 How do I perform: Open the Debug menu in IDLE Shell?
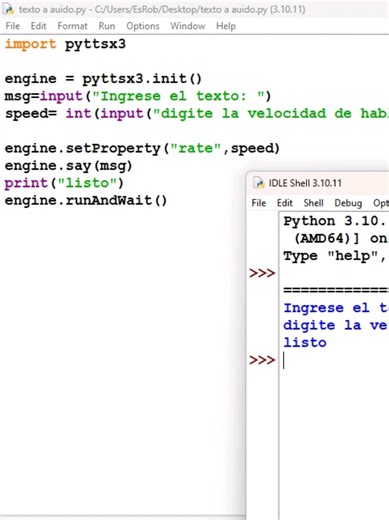[348, 203]
